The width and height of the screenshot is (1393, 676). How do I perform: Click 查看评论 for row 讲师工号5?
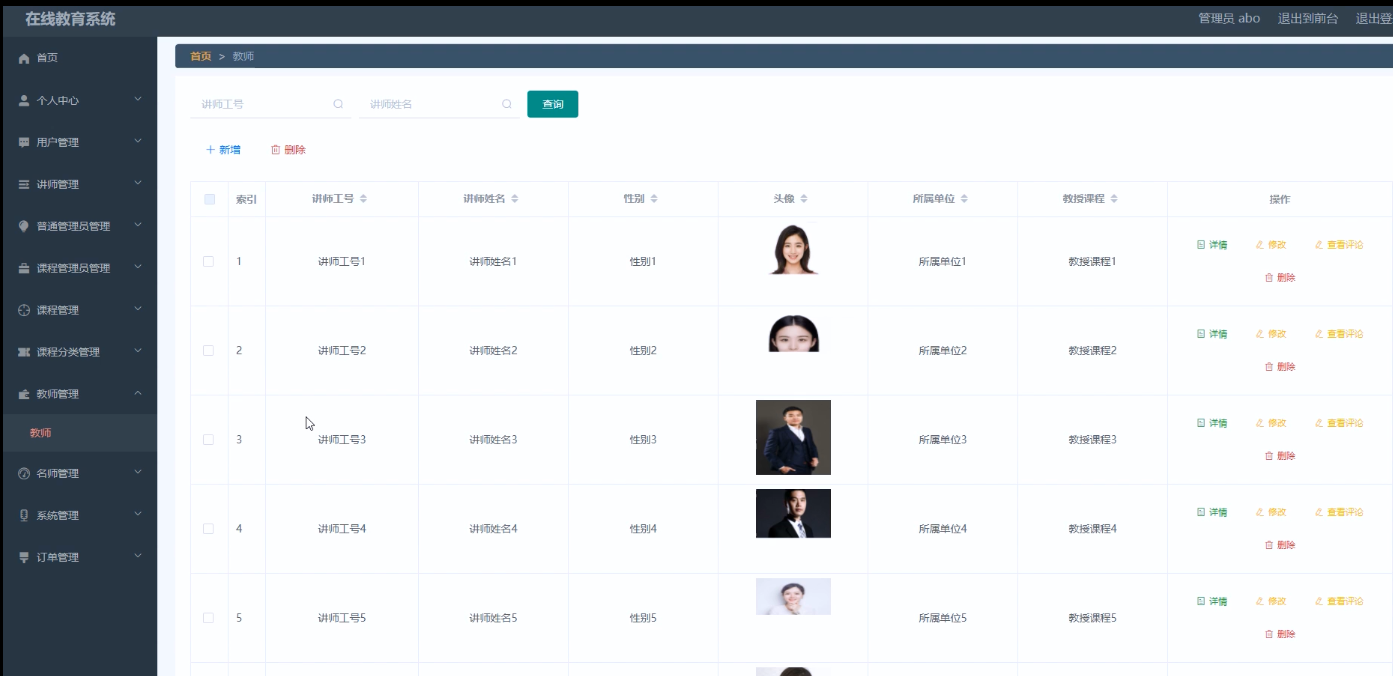point(1339,602)
